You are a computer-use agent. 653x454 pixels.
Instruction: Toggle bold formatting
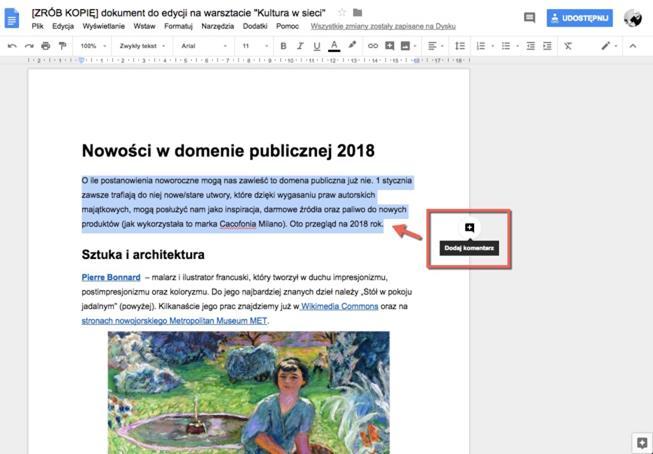[x=283, y=46]
